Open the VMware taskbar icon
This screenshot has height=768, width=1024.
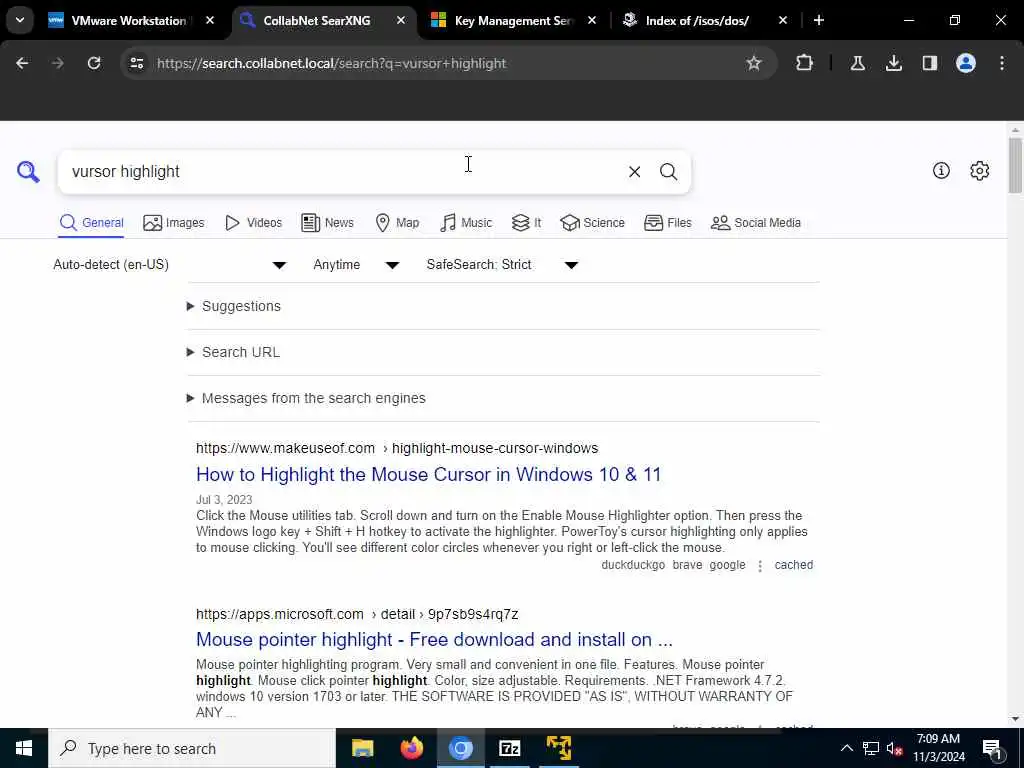coord(558,748)
